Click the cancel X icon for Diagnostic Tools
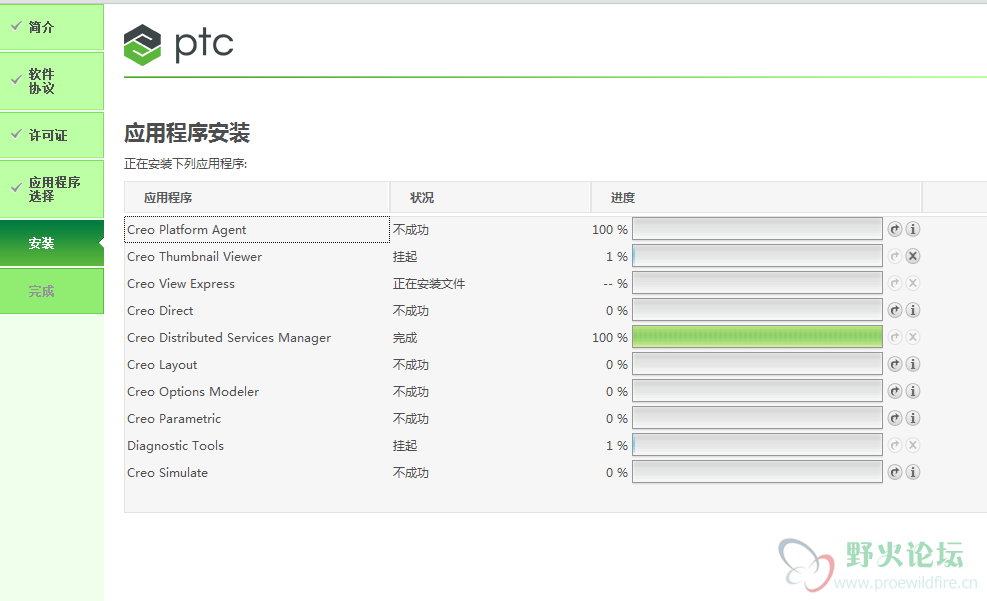The height and width of the screenshot is (601, 987). click(x=913, y=446)
